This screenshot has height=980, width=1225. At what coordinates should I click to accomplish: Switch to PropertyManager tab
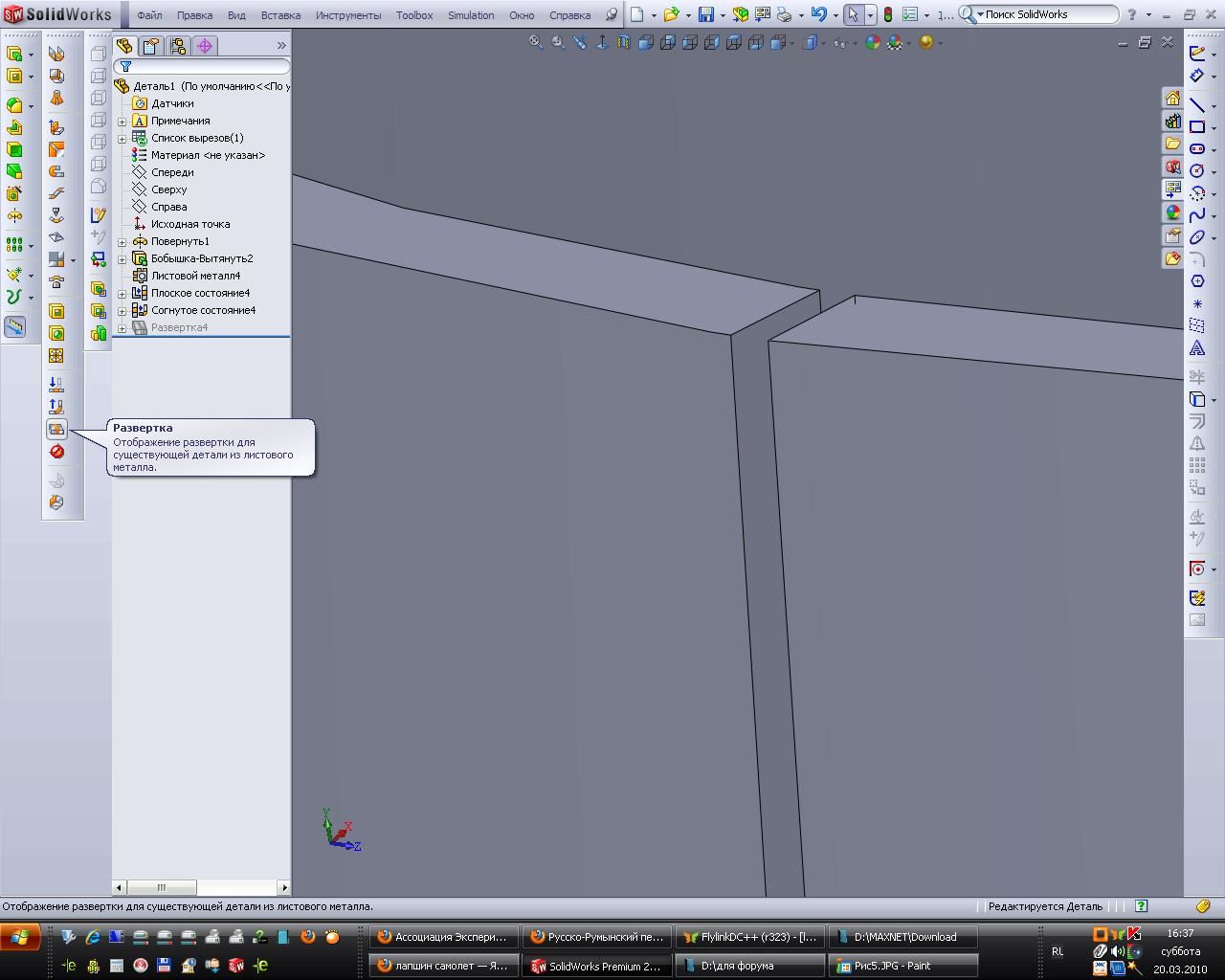[151, 46]
